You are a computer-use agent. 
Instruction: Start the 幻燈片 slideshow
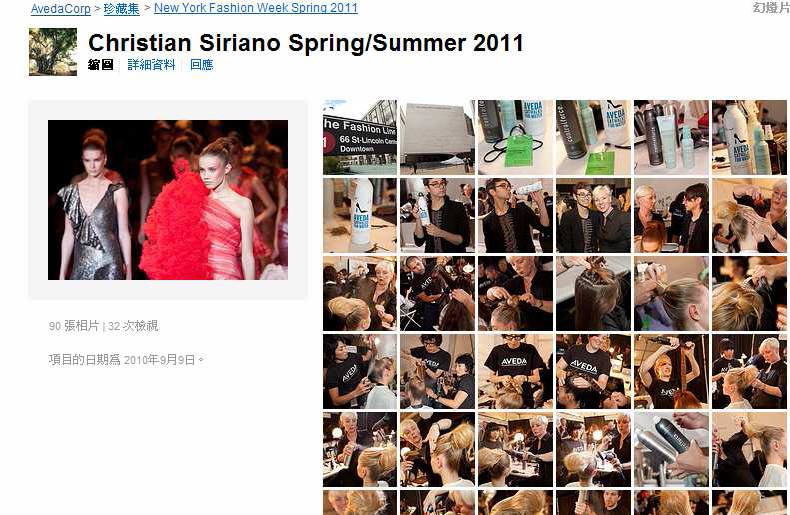click(x=771, y=8)
